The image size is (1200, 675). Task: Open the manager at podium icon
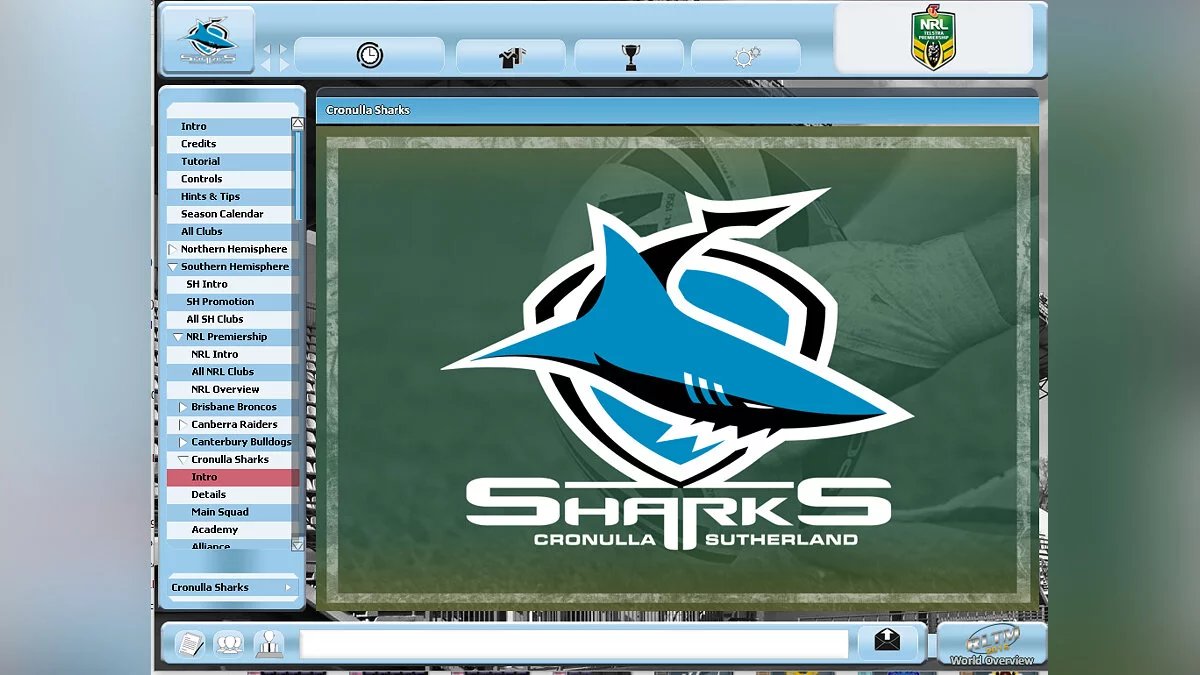point(268,643)
